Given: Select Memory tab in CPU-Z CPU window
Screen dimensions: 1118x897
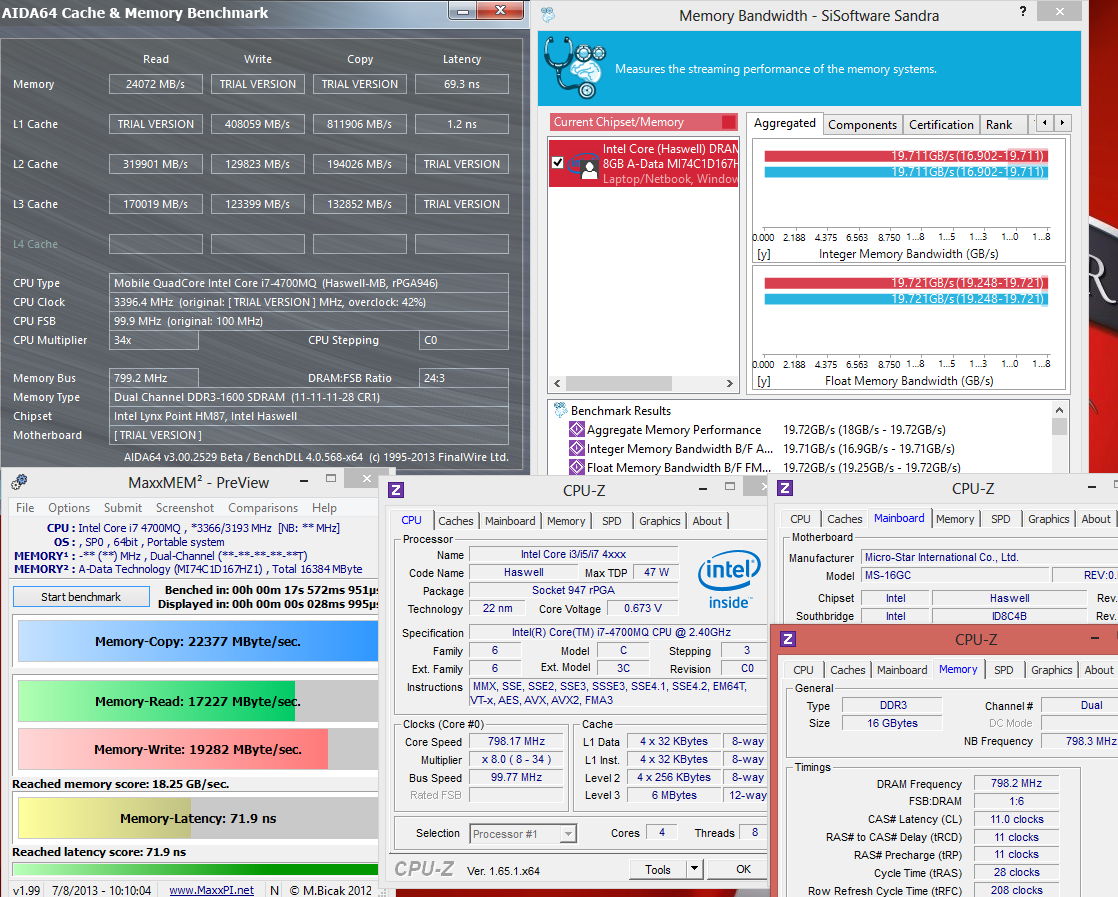Looking at the screenshot, I should (566, 521).
